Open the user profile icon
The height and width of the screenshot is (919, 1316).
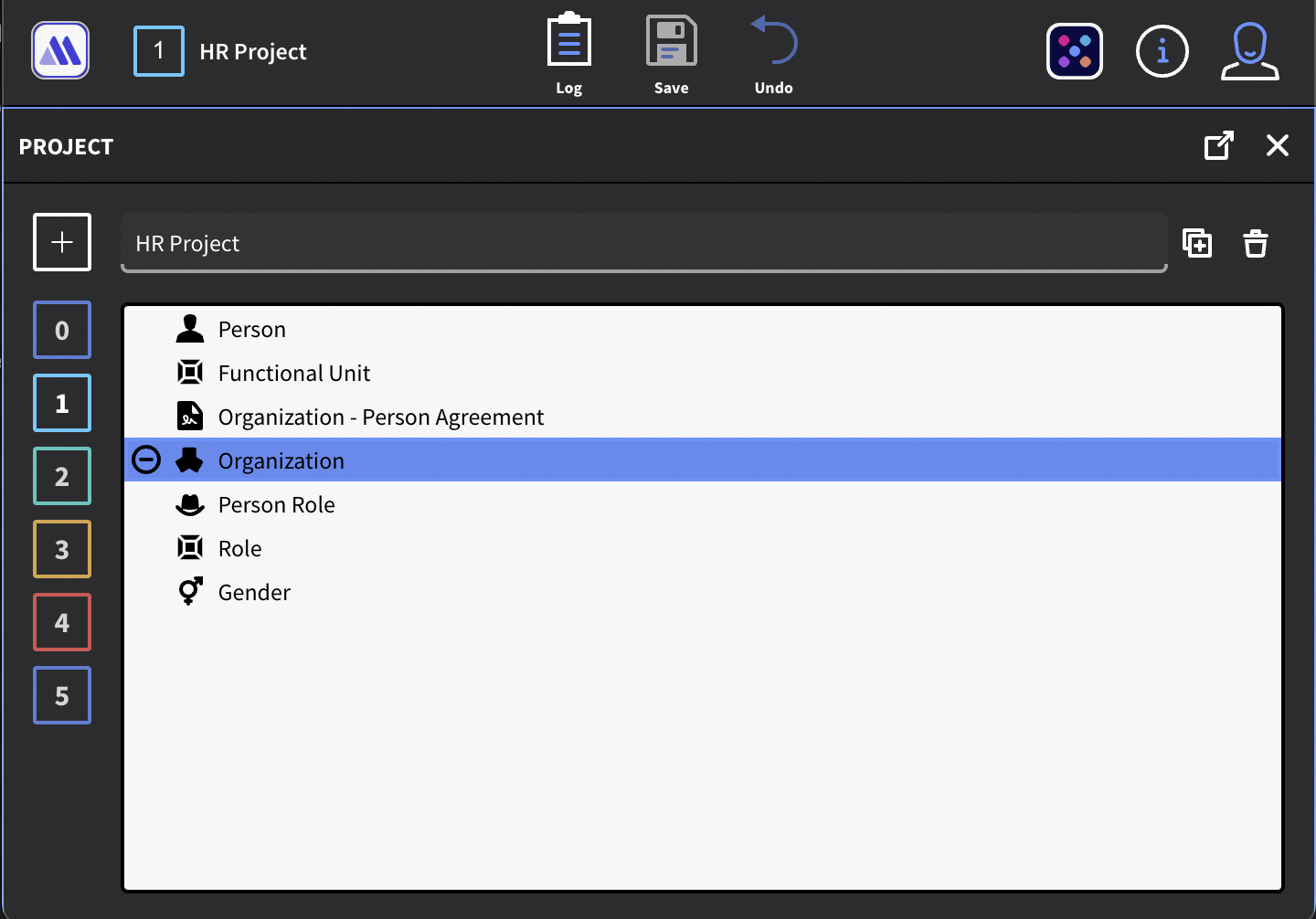pos(1249,51)
